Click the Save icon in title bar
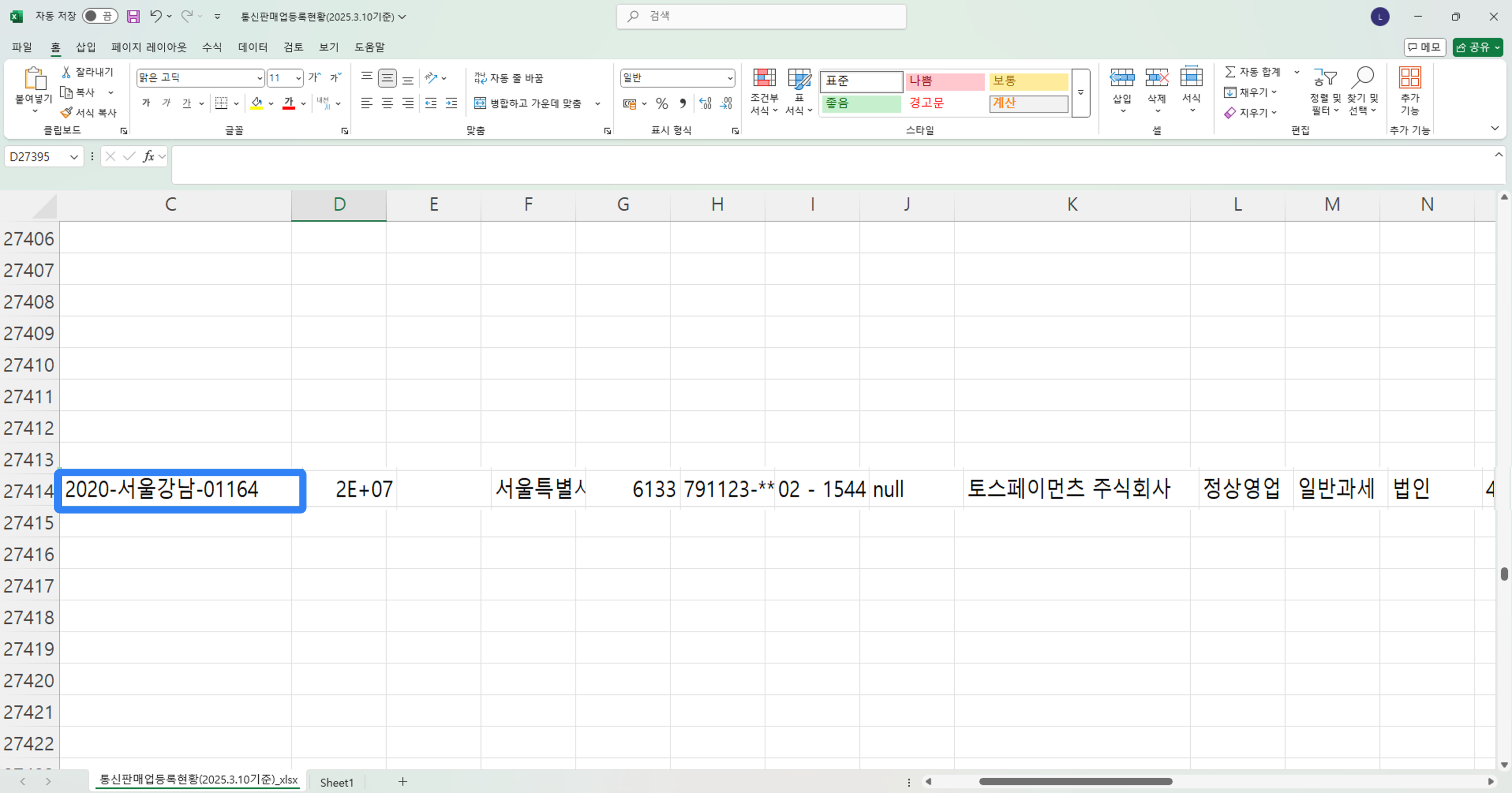This screenshot has height=793, width=1512. click(133, 17)
